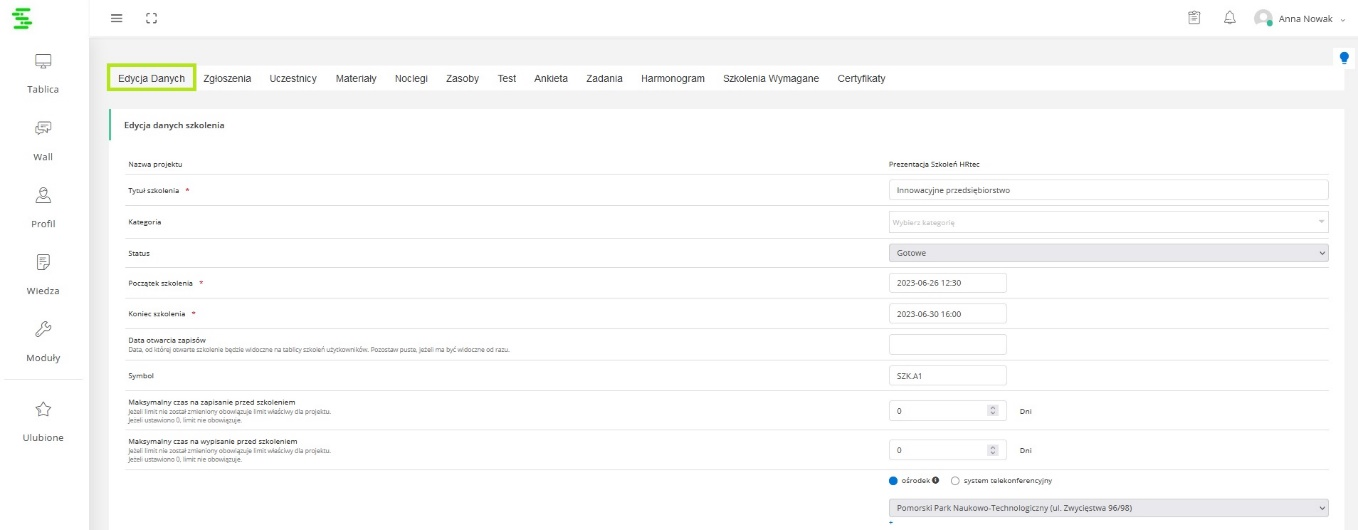The height and width of the screenshot is (530, 1358).
Task: Go to the Certyfikaty tab
Action: [x=861, y=78]
